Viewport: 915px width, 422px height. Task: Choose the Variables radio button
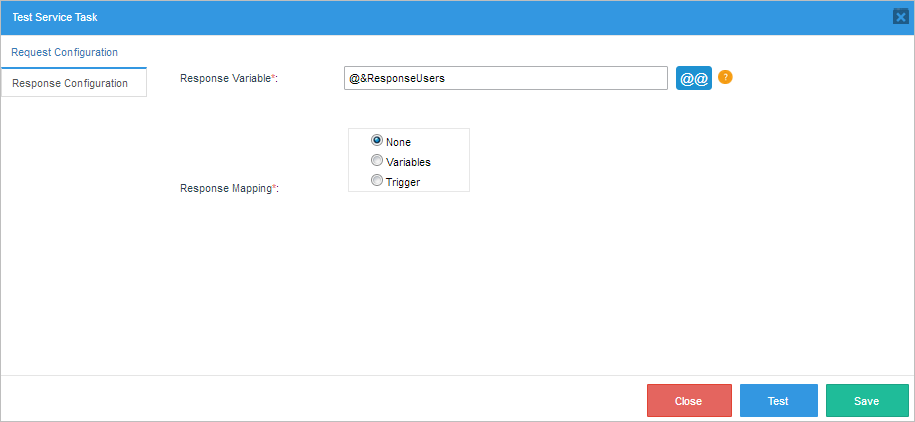[x=377, y=161]
